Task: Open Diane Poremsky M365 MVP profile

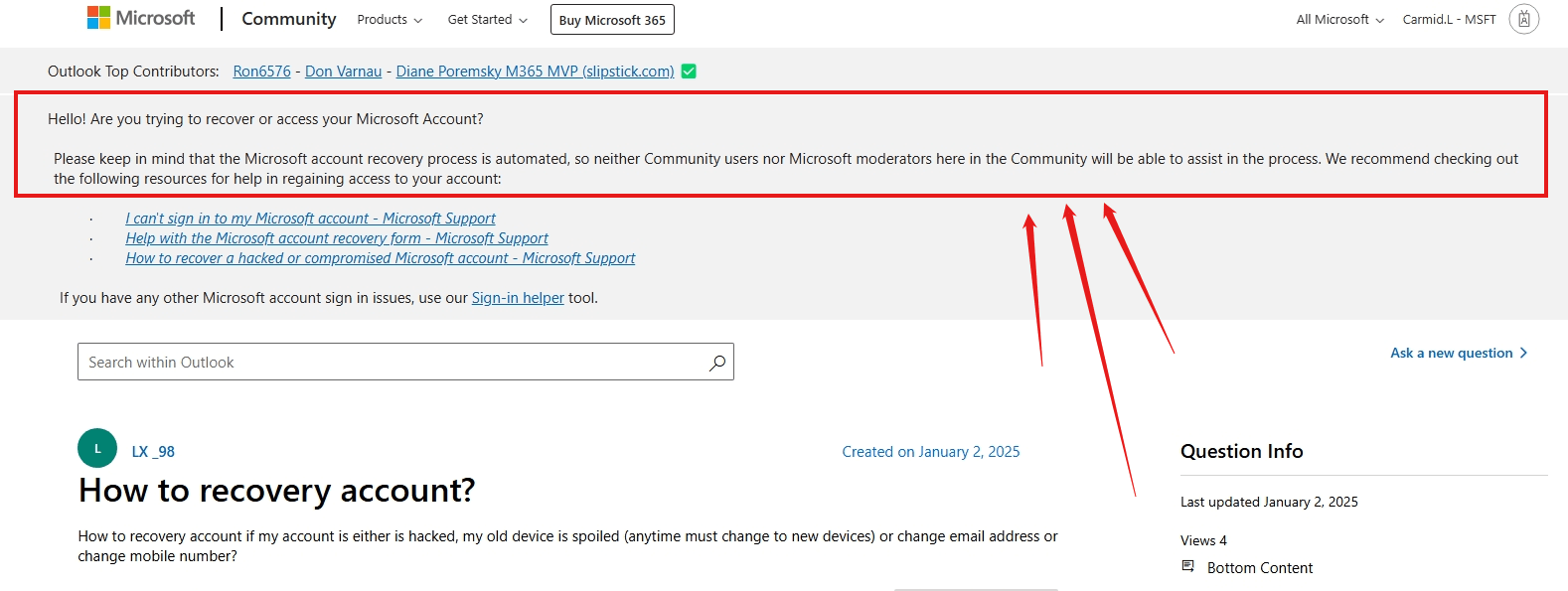Action: coord(535,72)
